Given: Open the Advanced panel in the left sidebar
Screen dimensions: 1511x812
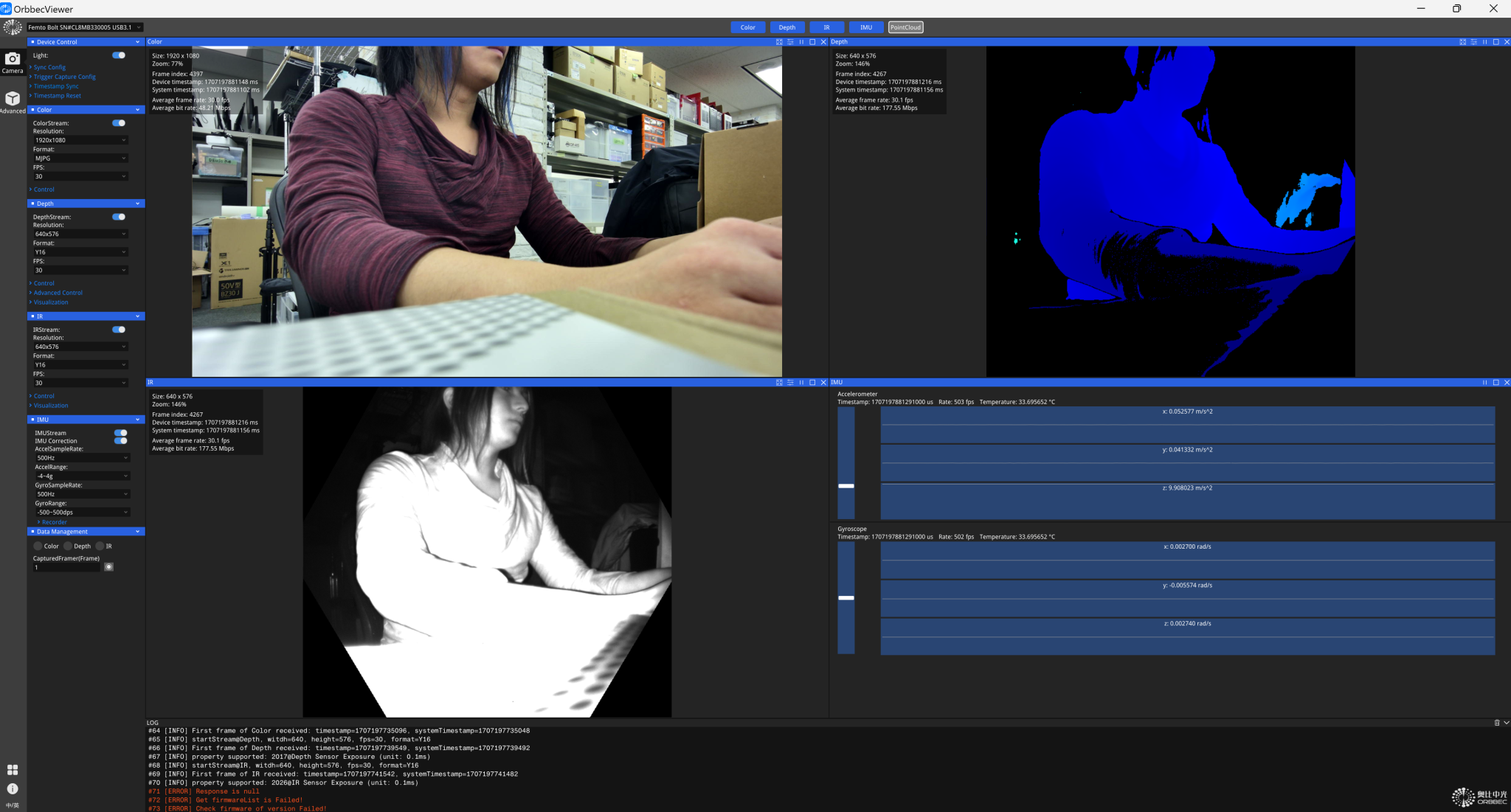Looking at the screenshot, I should coord(13,98).
